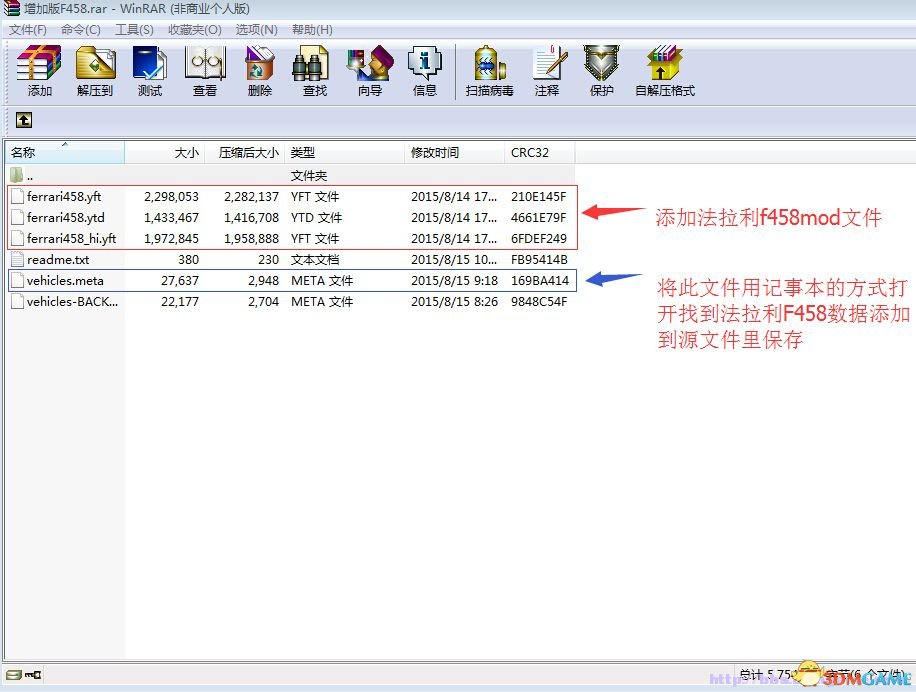Open the Commands (命令) menu

[x=81, y=29]
